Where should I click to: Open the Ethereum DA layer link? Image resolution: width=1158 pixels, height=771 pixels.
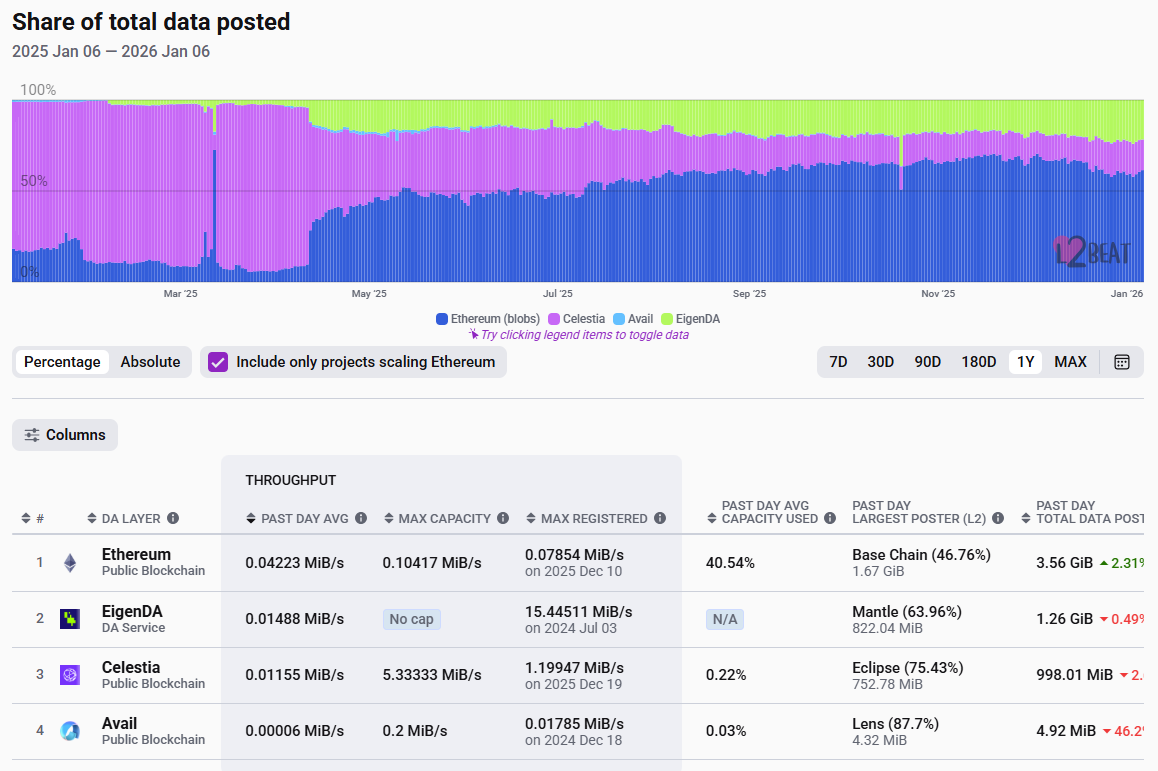pos(136,554)
